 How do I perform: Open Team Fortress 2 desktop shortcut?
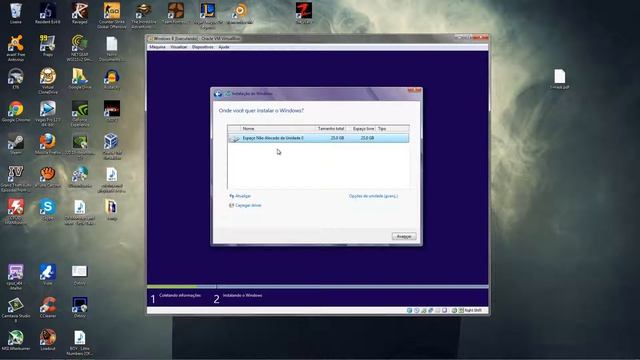176,13
